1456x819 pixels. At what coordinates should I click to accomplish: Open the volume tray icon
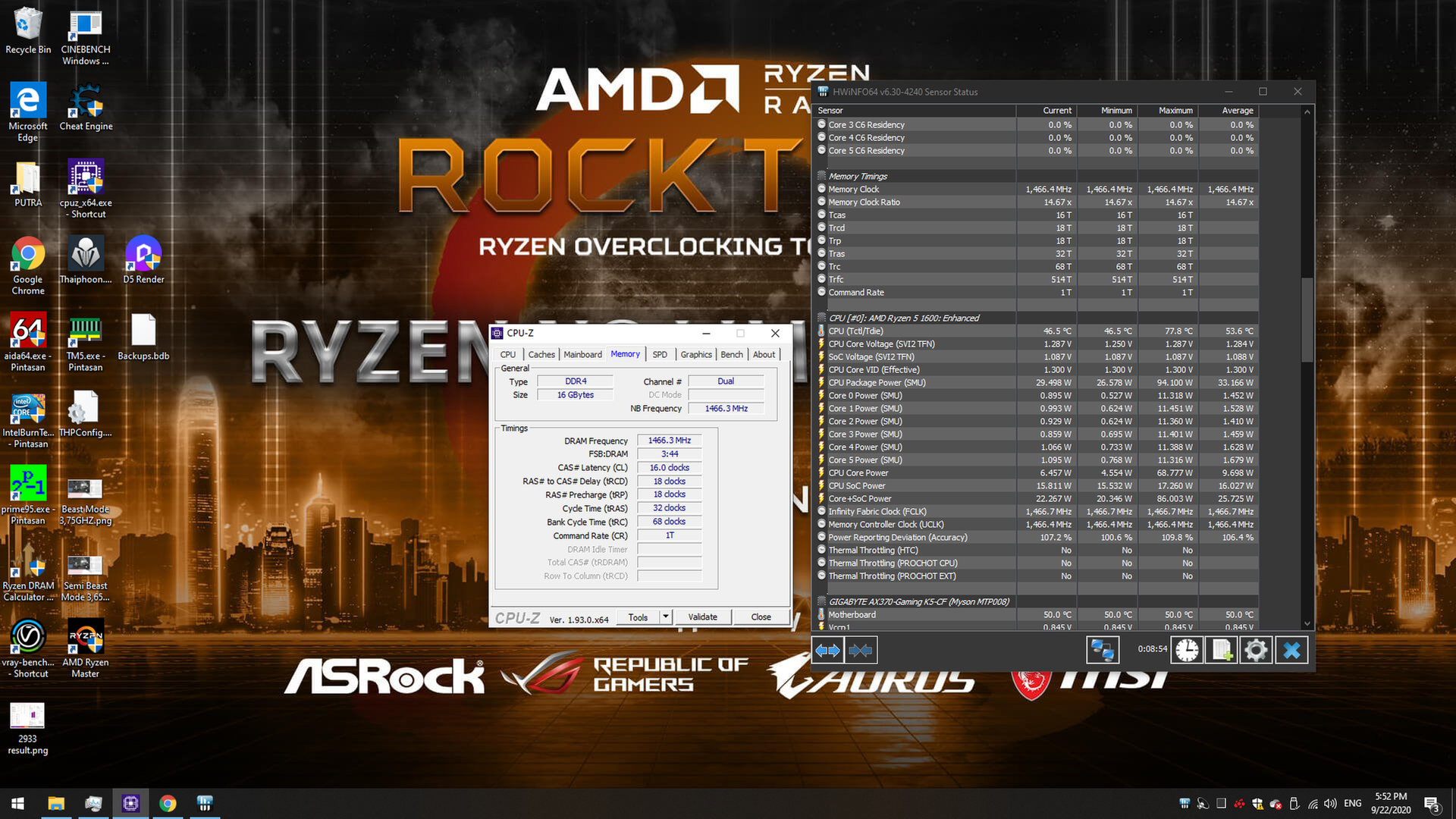coord(1331,804)
